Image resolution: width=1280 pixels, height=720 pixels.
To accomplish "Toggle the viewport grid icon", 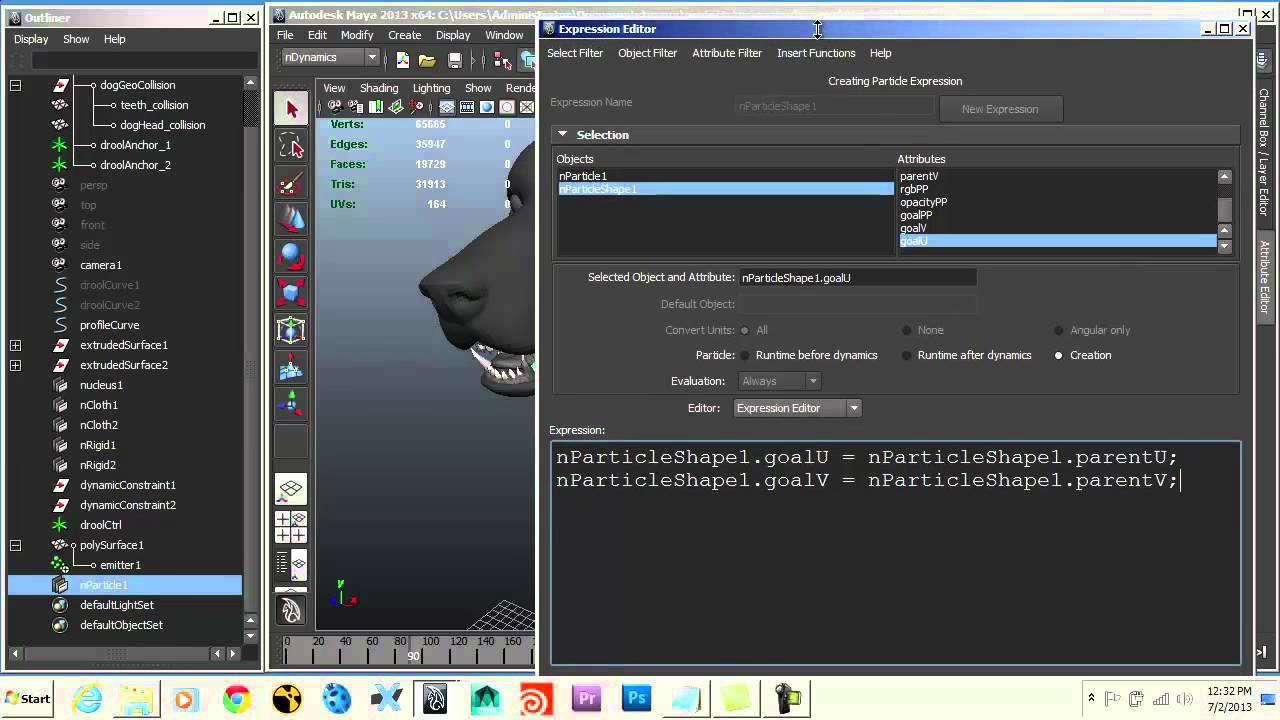I will point(447,107).
